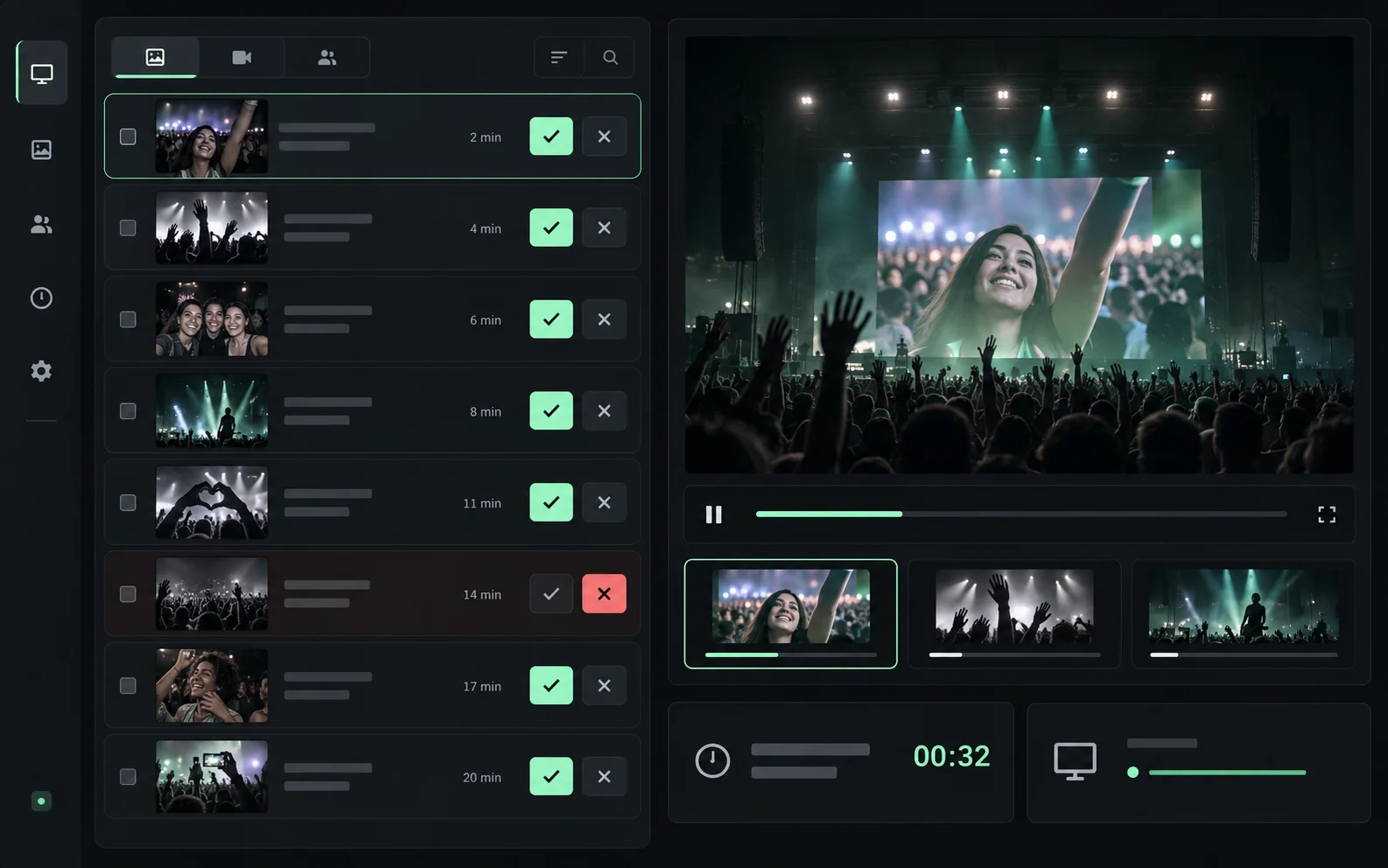The width and height of the screenshot is (1388, 868).
Task: Select checkbox for the 8 min item
Action: (128, 411)
